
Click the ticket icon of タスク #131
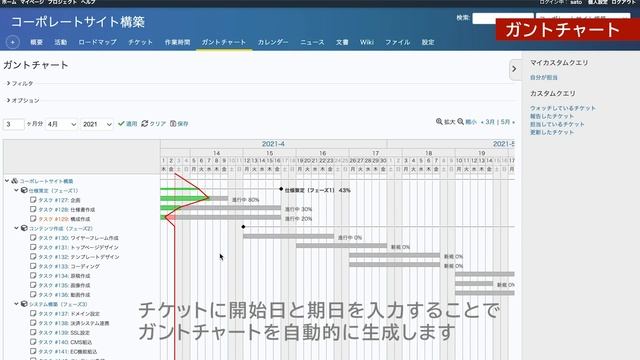point(33,247)
